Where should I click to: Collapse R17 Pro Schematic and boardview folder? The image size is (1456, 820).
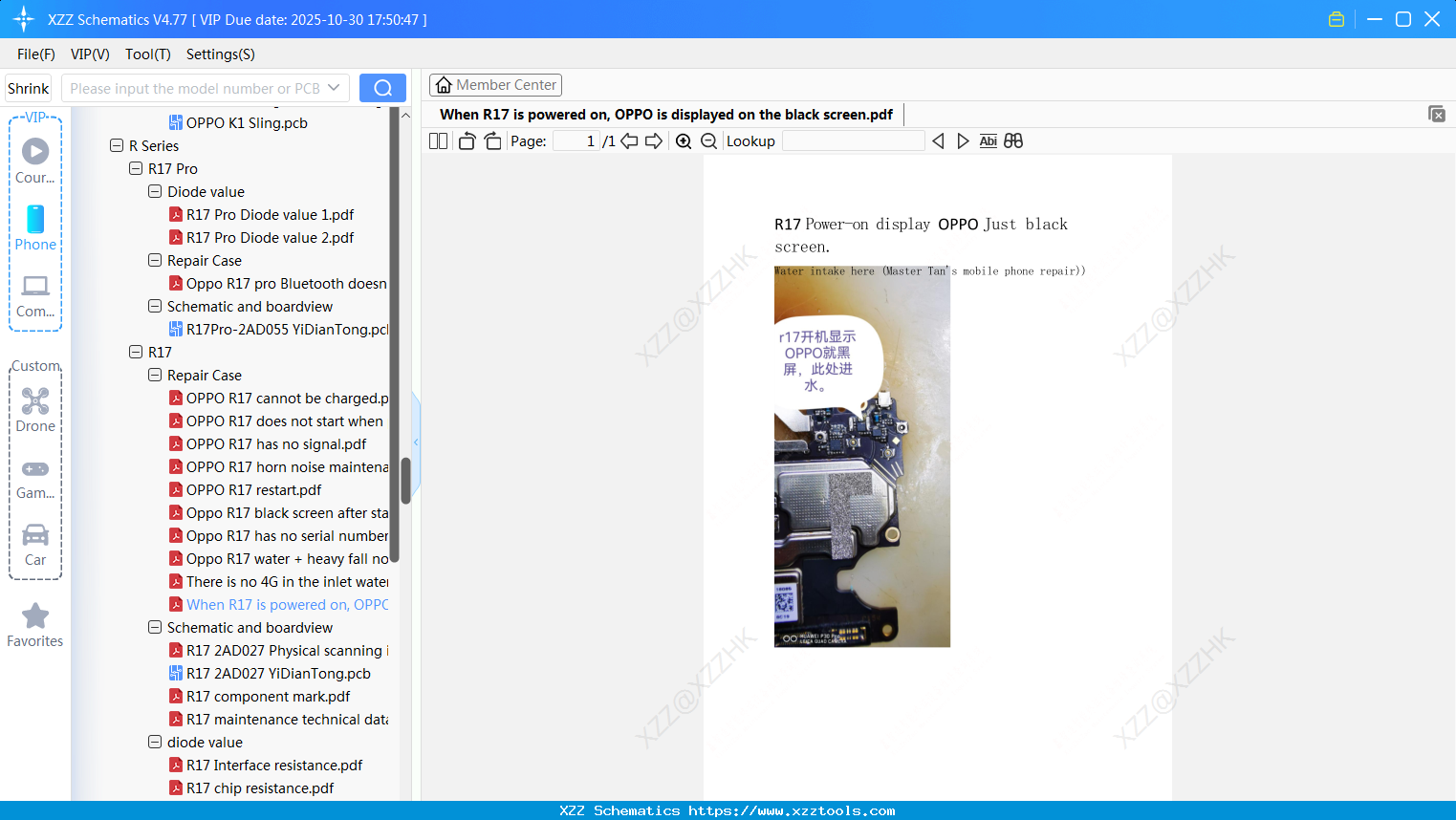(x=155, y=306)
